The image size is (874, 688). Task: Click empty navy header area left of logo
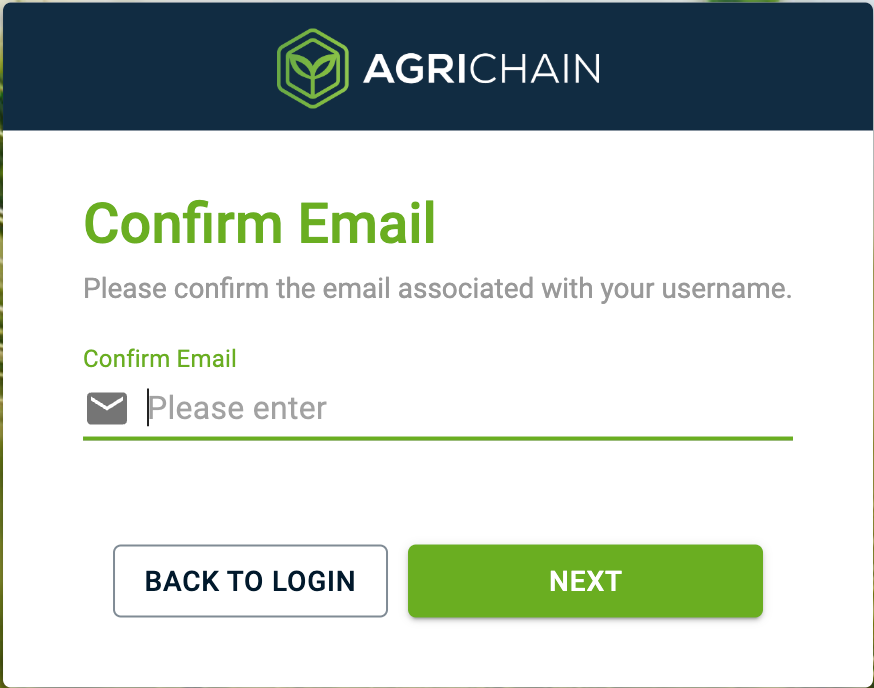tap(130, 67)
